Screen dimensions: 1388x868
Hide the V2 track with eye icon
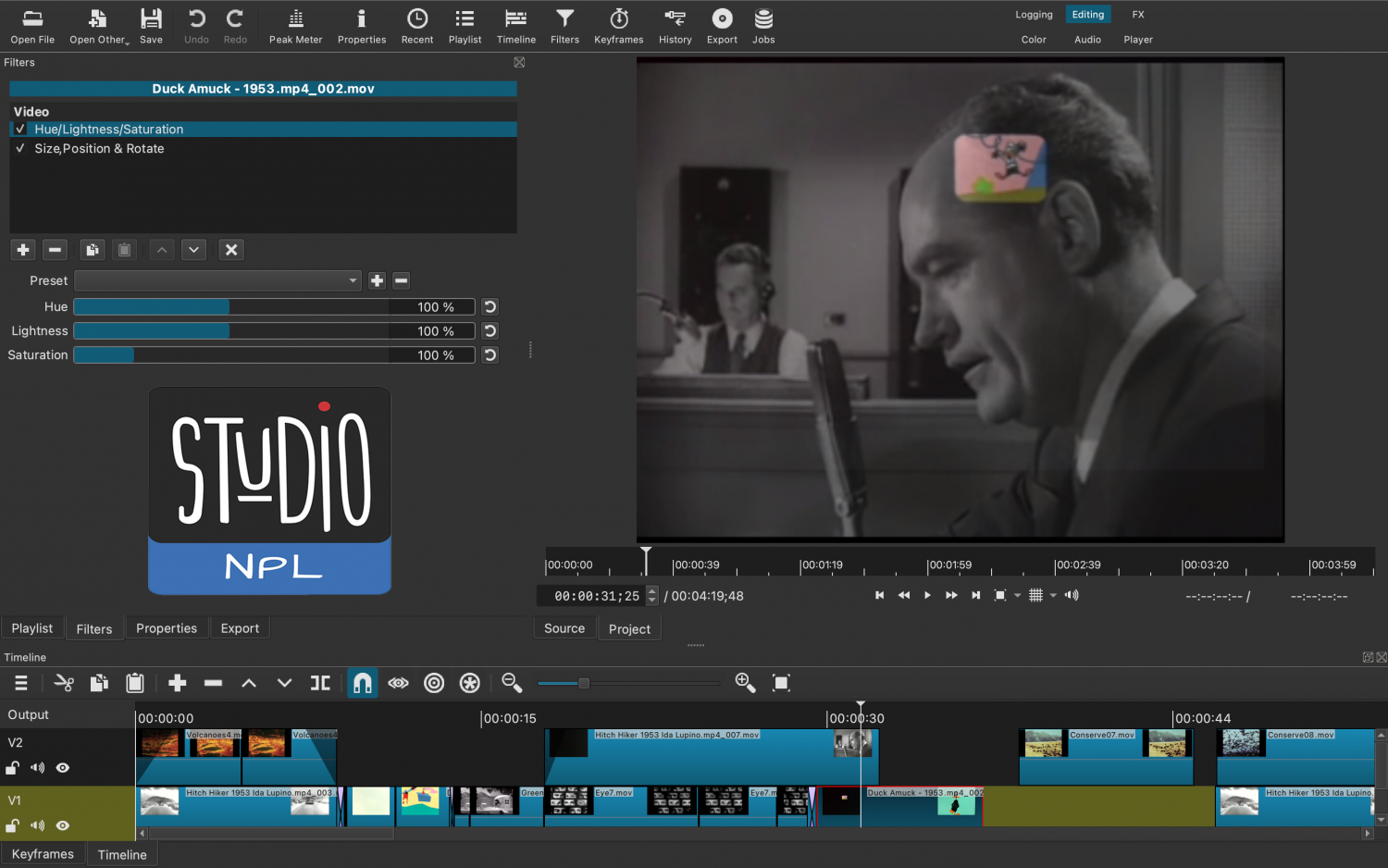click(63, 768)
